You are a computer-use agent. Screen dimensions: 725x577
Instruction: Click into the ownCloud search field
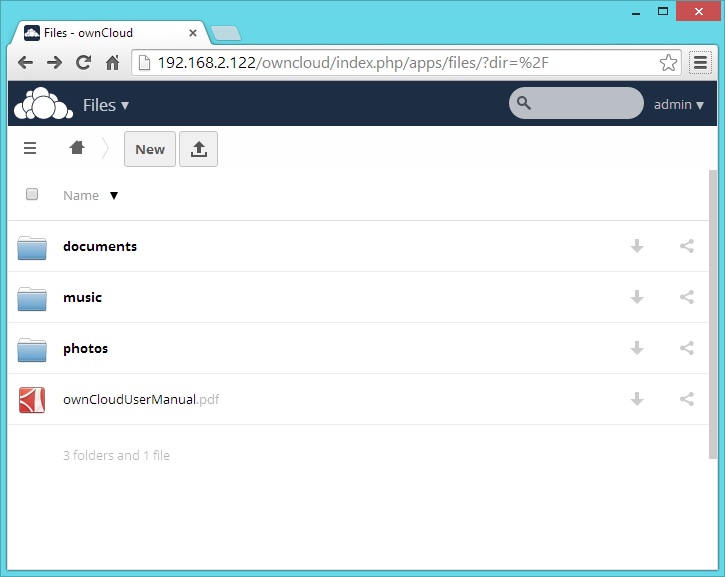(576, 103)
